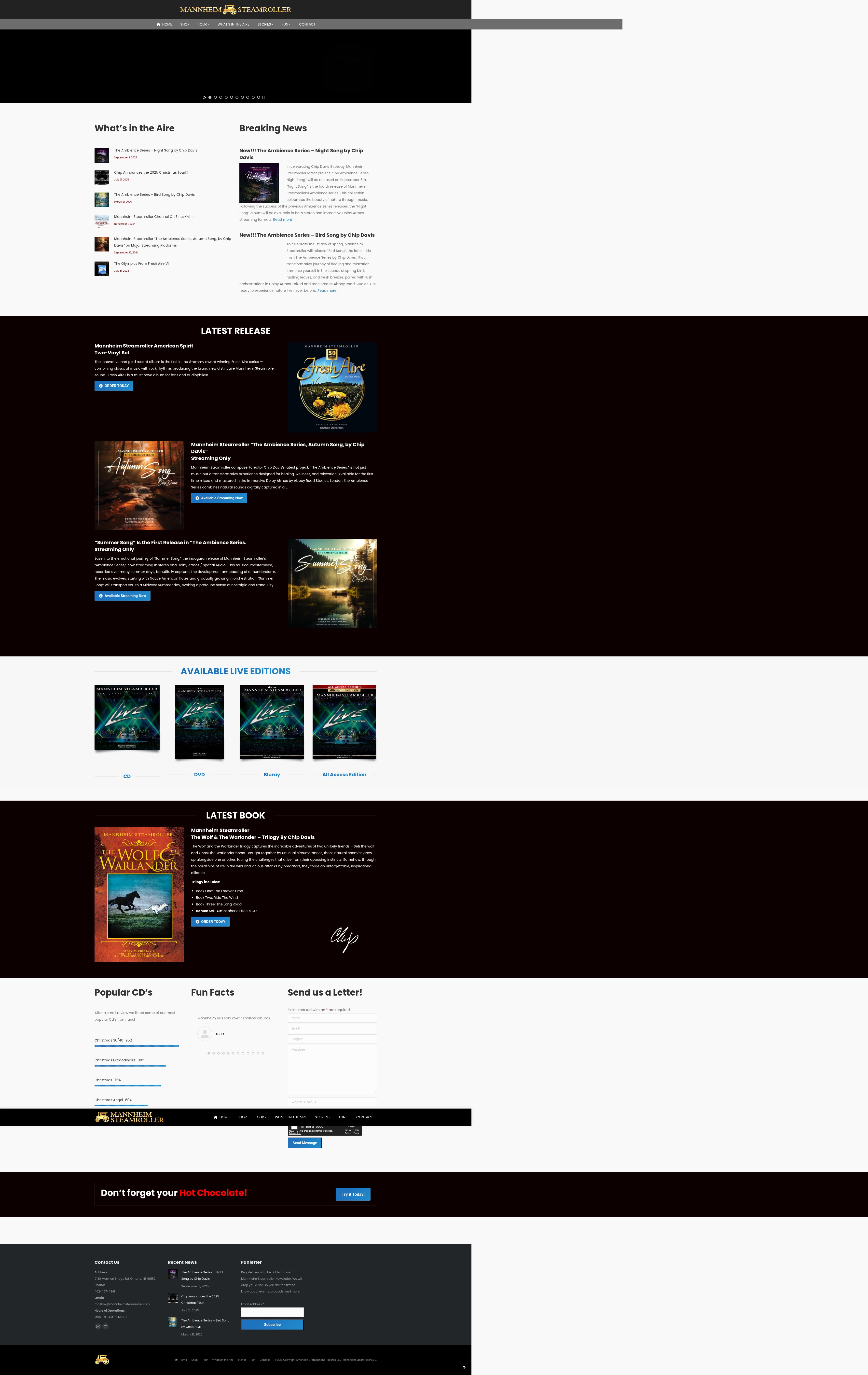Pause the hero slideshow

pos(263,97)
